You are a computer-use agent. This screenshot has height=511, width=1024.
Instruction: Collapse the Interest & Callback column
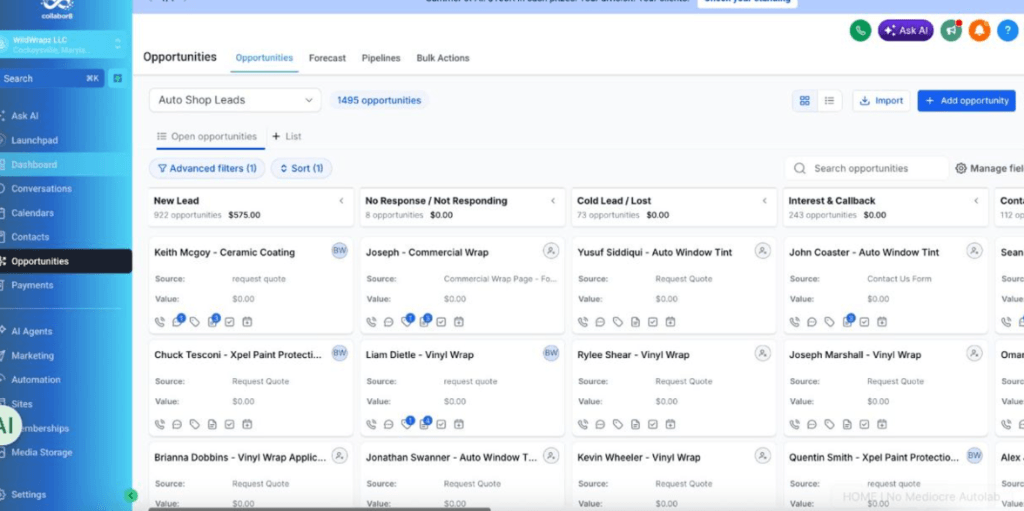[976, 201]
